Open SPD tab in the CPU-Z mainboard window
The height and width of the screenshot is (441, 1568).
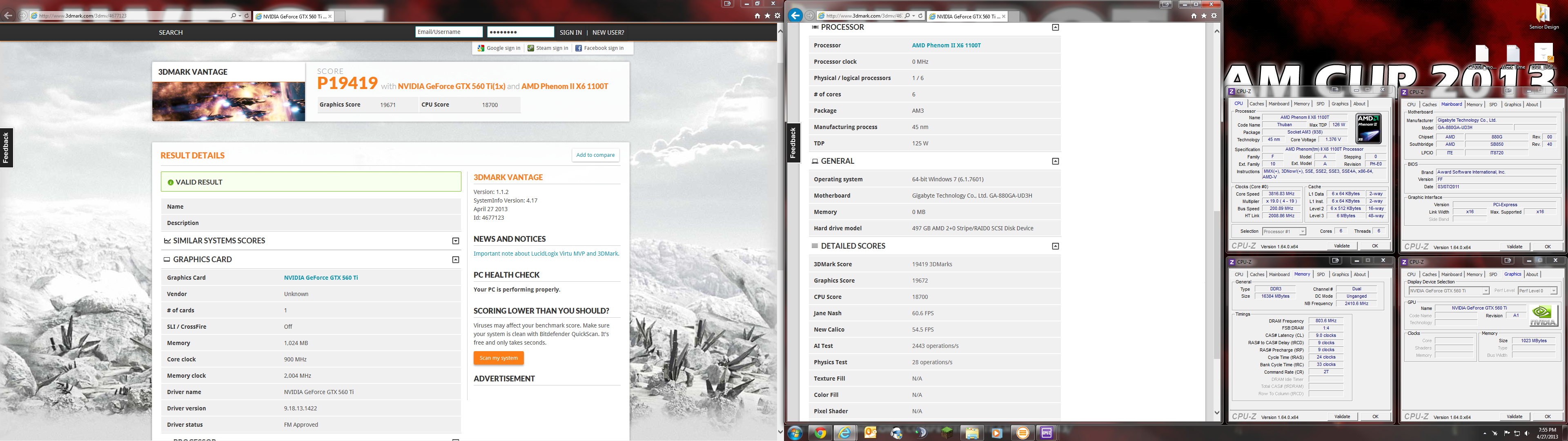pyautogui.click(x=1493, y=104)
